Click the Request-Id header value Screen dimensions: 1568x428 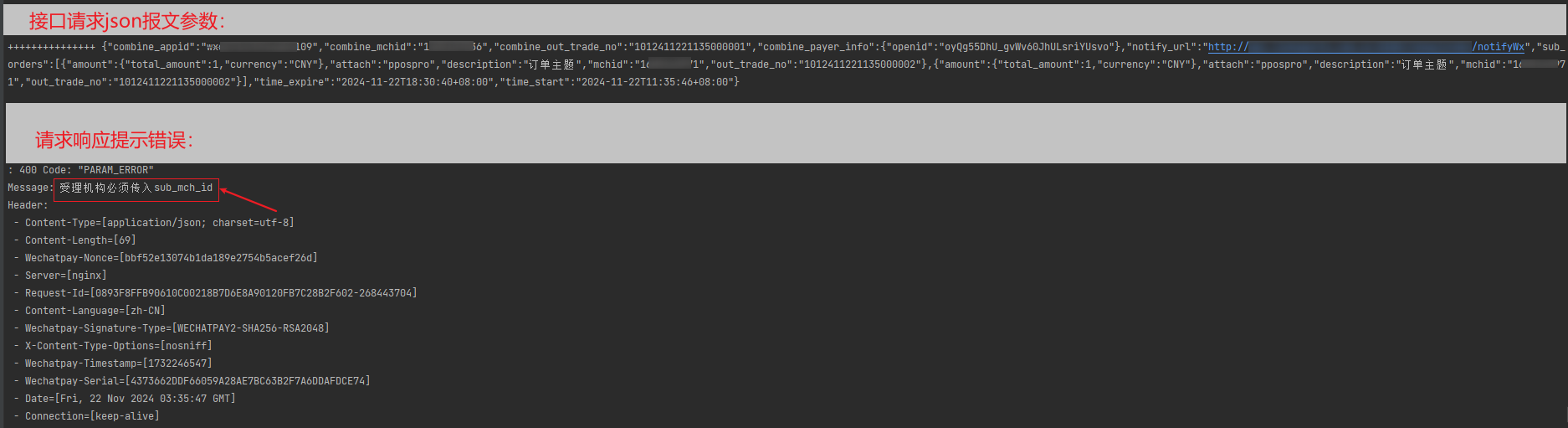click(x=254, y=293)
